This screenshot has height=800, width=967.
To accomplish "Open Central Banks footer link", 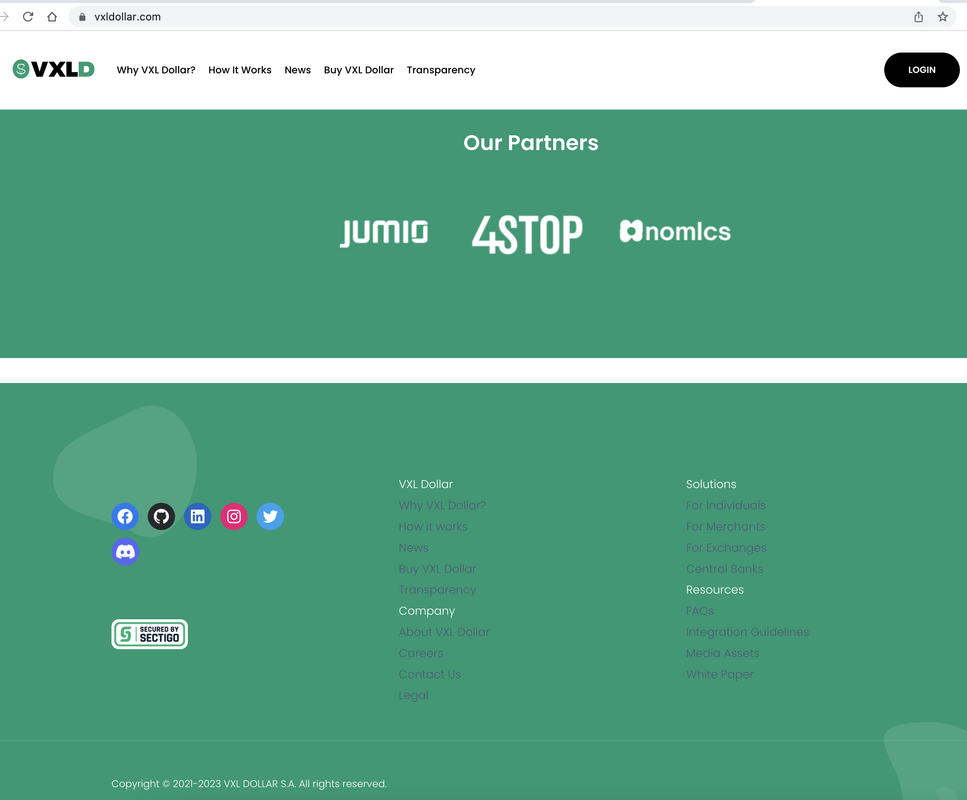I will 725,569.
